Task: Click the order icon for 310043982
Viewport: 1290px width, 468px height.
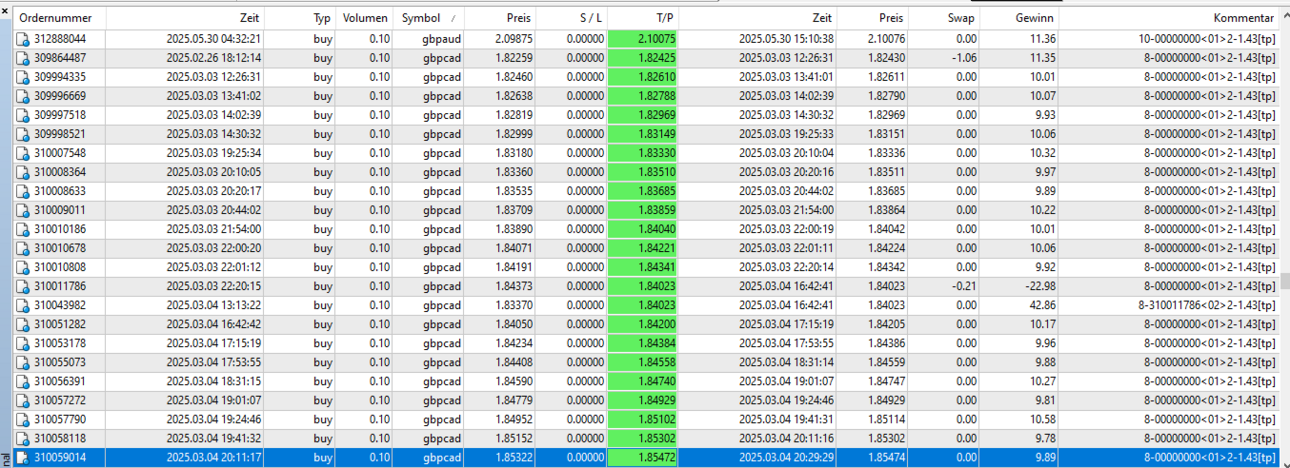Action: point(24,305)
